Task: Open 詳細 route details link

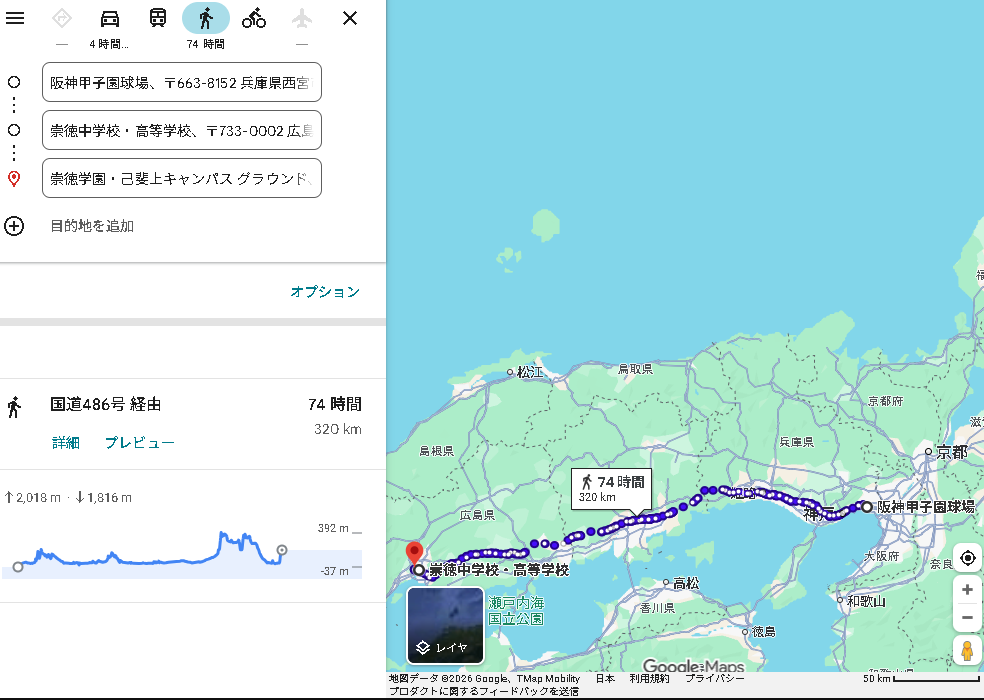Action: pos(66,443)
